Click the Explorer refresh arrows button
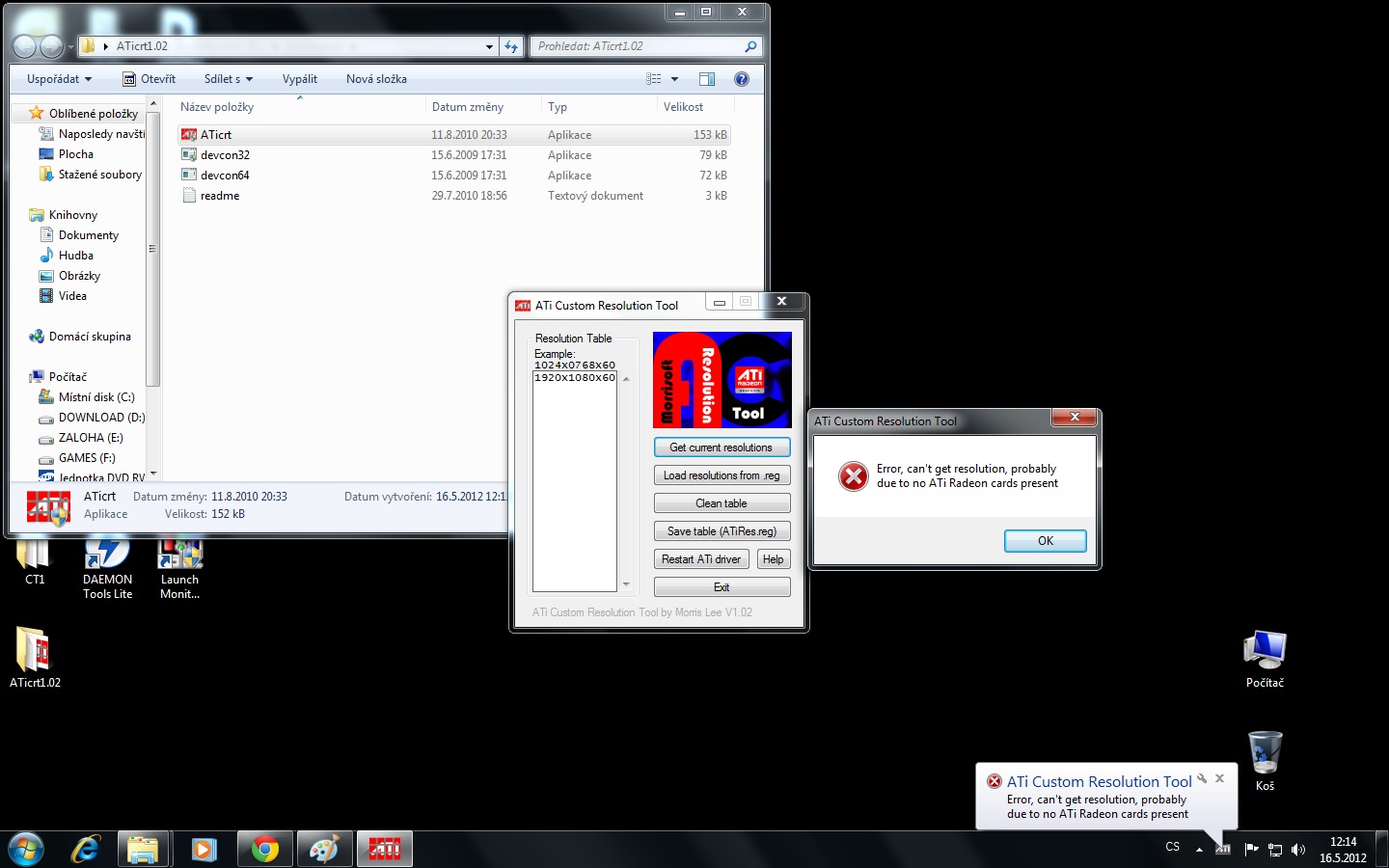1389x868 pixels. (x=511, y=46)
